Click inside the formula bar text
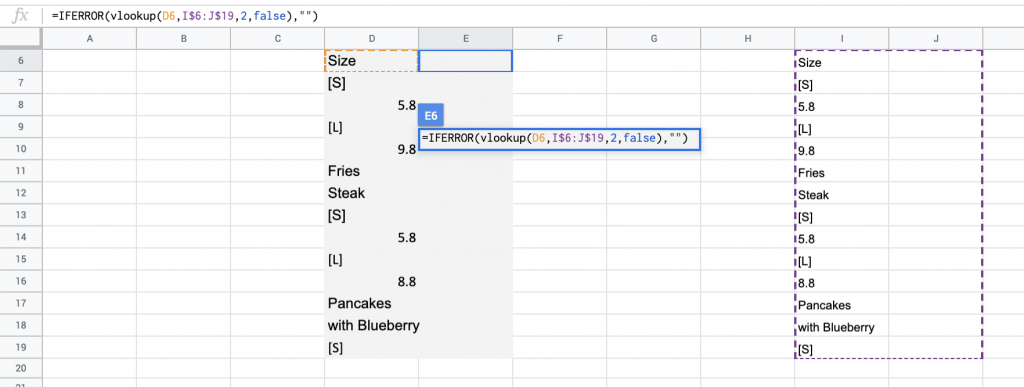 click(184, 16)
